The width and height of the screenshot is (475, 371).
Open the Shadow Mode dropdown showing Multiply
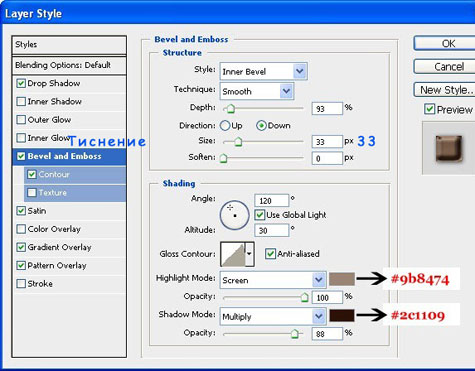pos(273,316)
